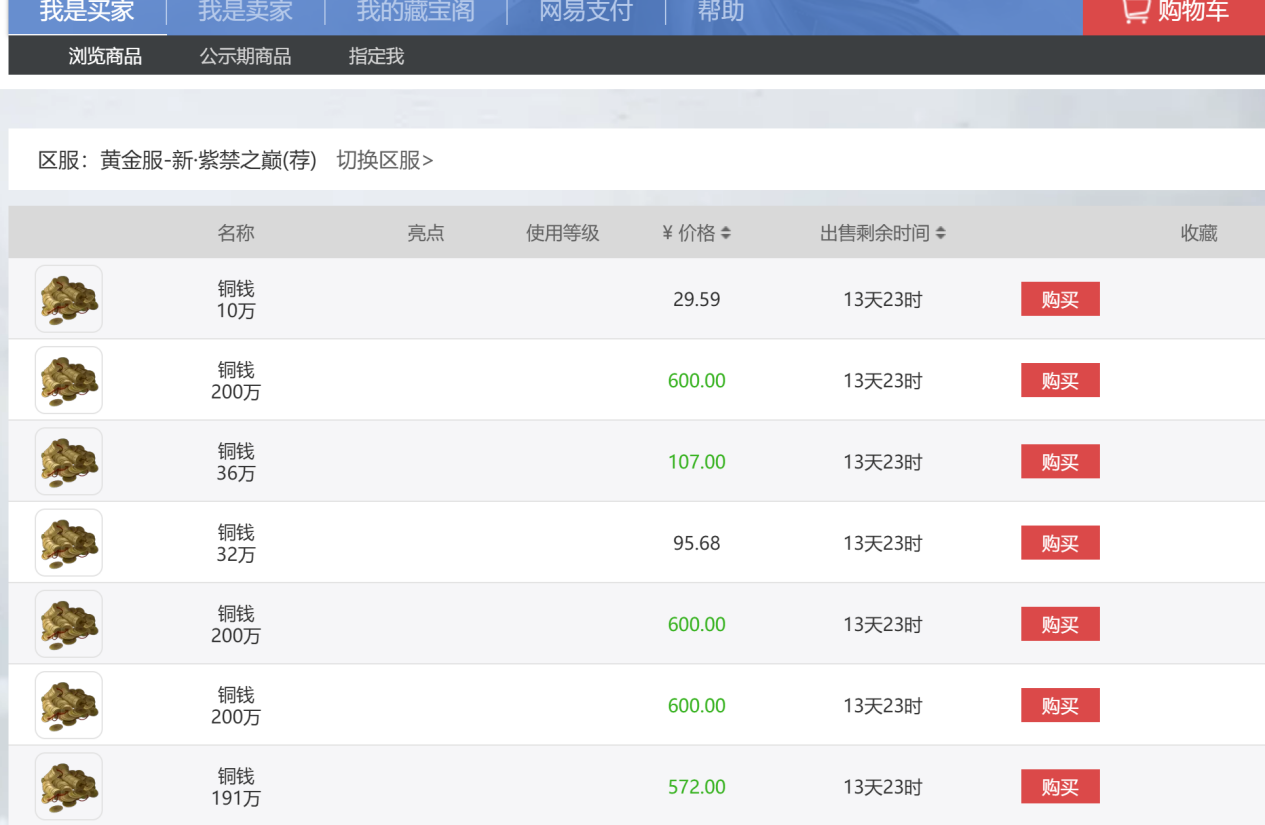The height and width of the screenshot is (825, 1265).
Task: Click the 价格 column header
Action: [x=689, y=233]
